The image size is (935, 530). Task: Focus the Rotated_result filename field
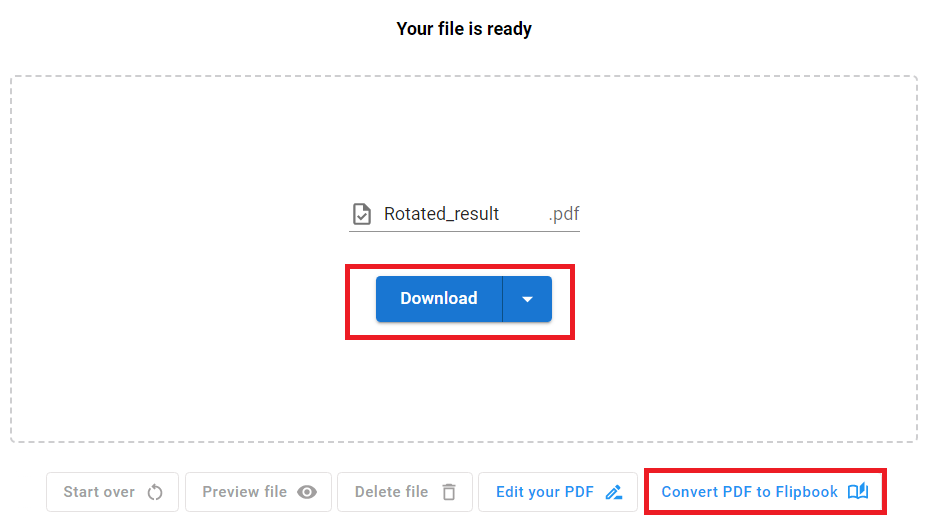point(441,214)
